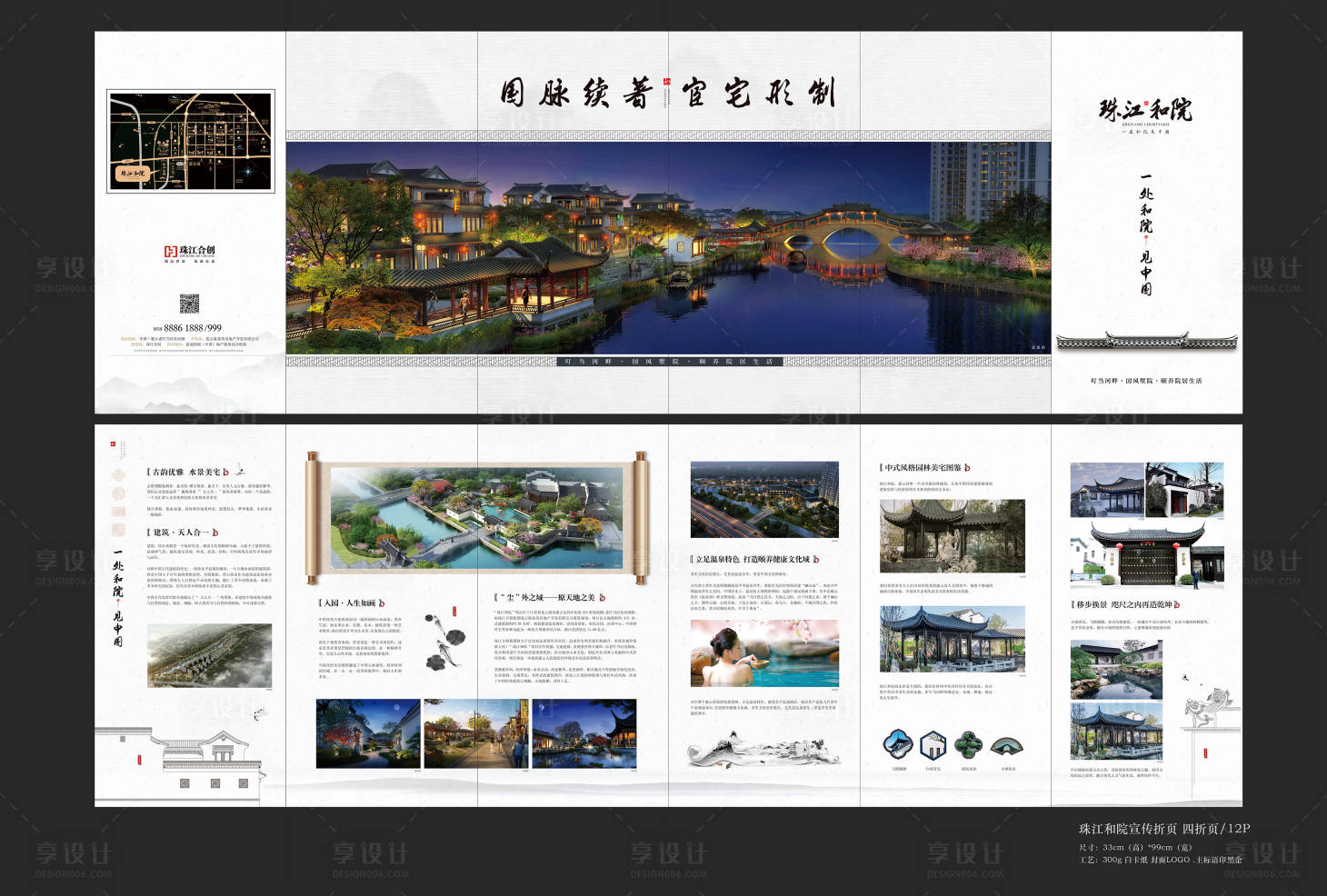Image resolution: width=1327 pixels, height=896 pixels.
Task: Click the heading “尘”外之域——原天地之美
Action: coord(549,598)
